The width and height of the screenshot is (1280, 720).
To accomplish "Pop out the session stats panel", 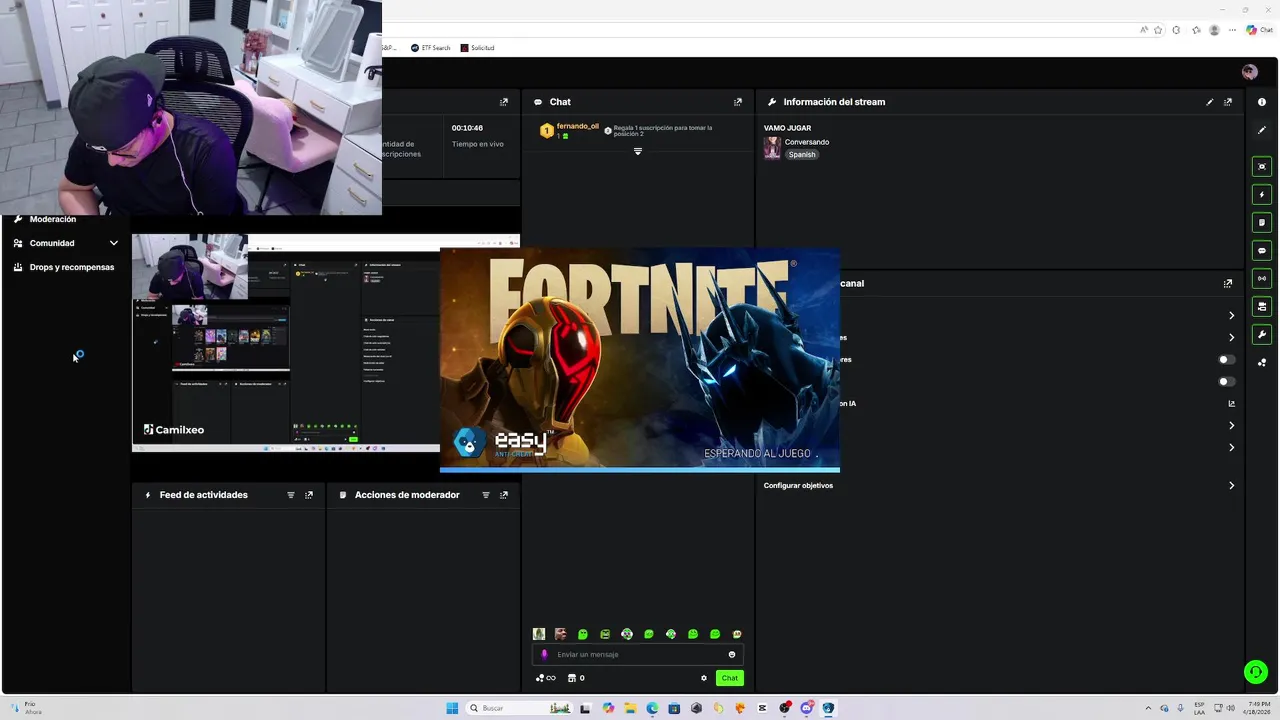I will [504, 102].
